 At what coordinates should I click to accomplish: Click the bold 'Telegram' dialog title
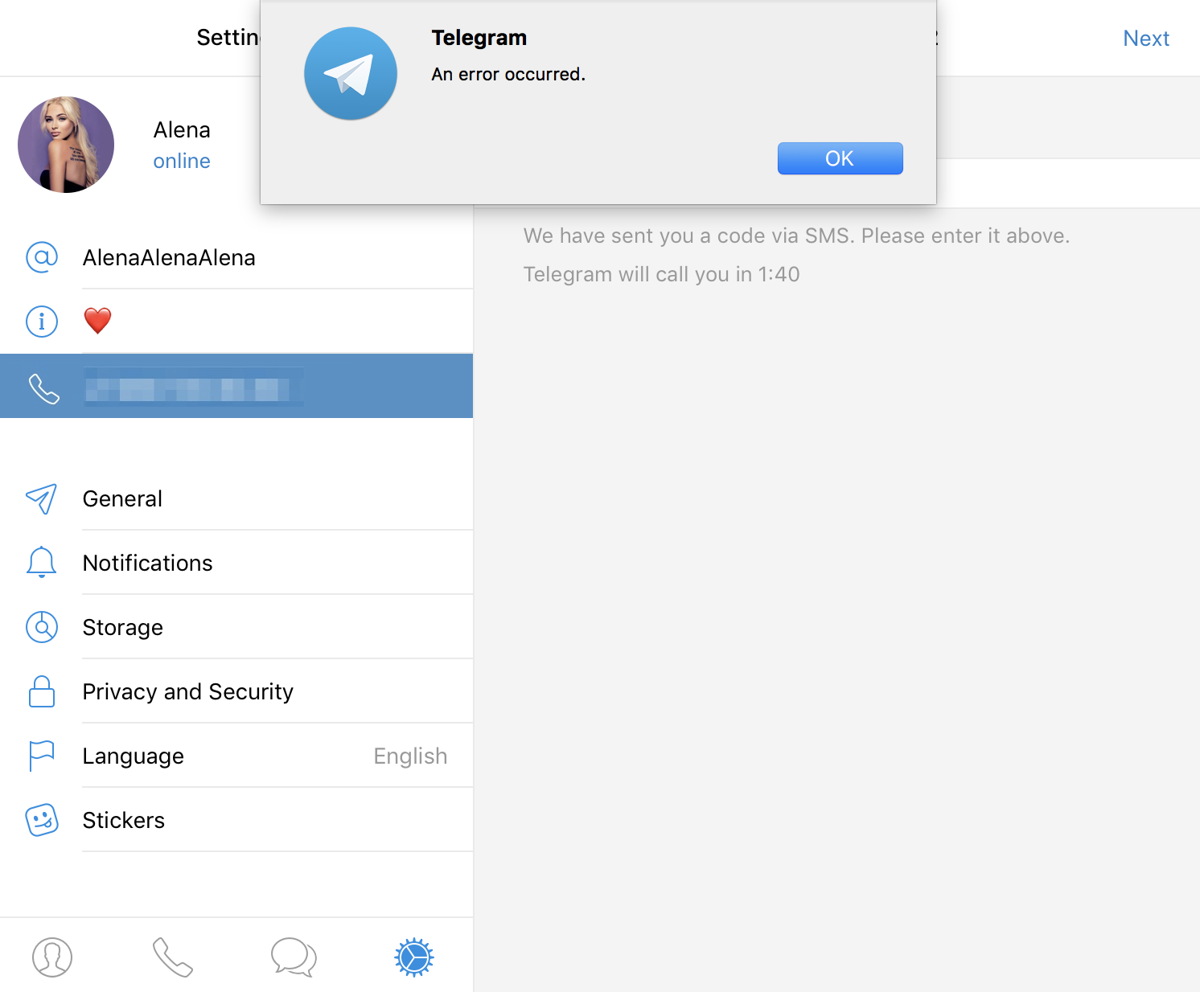tap(479, 38)
